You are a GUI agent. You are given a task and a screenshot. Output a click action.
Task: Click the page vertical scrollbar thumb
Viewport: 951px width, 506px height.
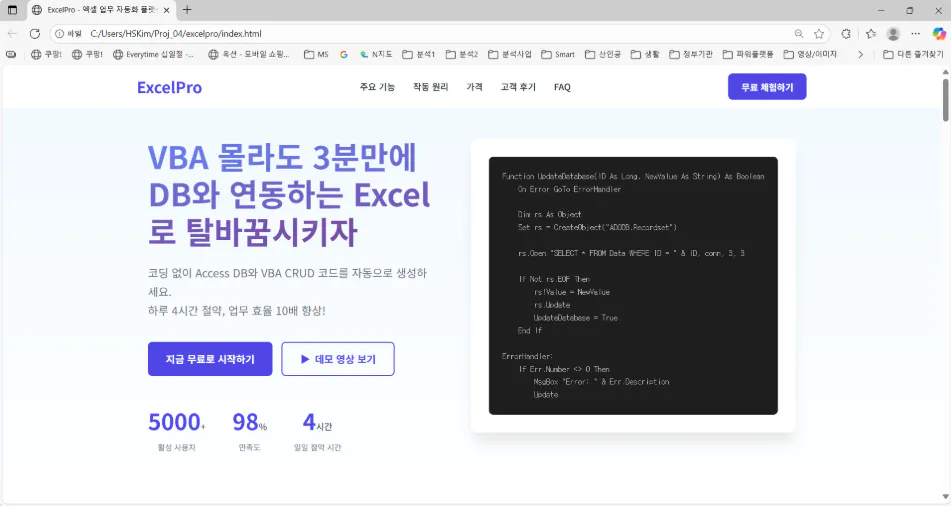pyautogui.click(x=946, y=100)
